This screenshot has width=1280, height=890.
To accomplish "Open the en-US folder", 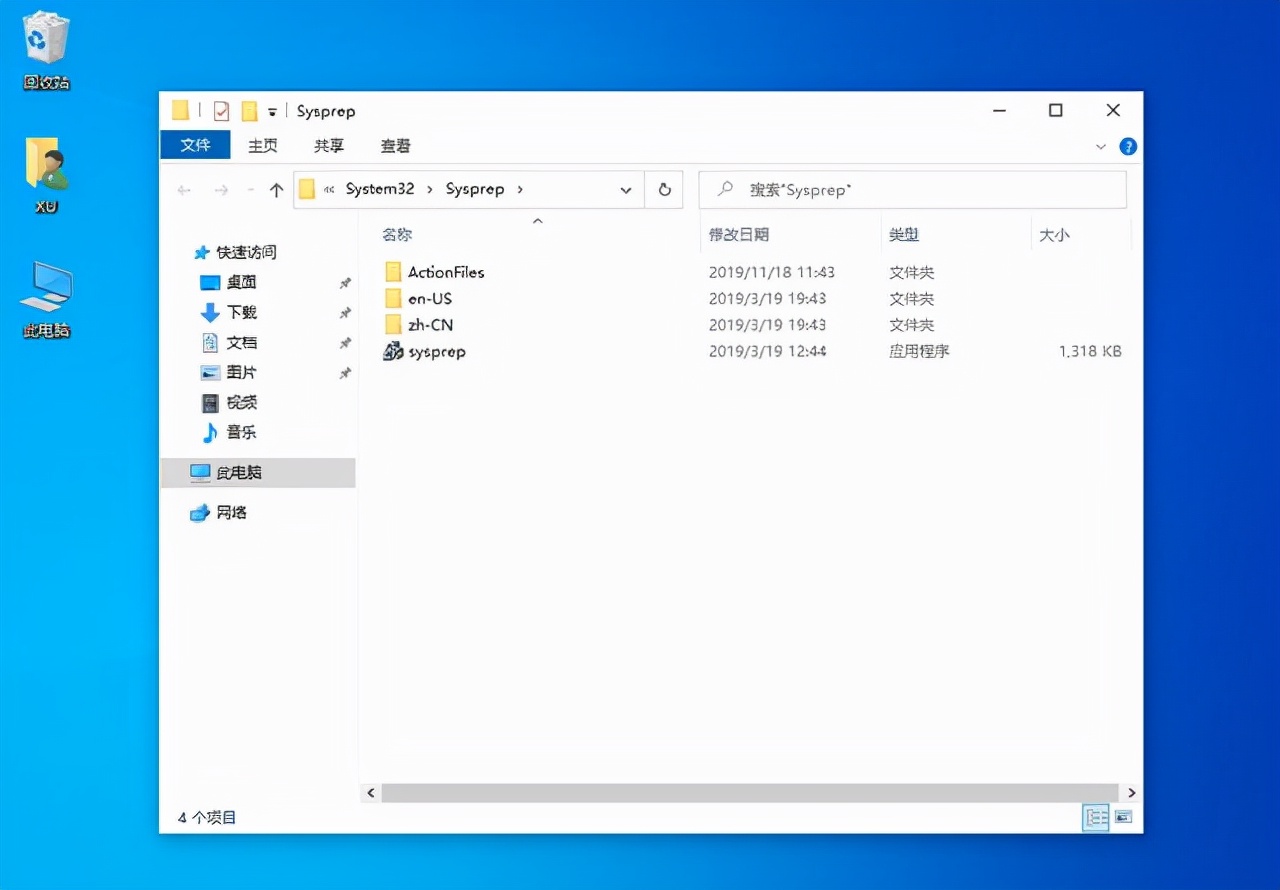I will coord(426,298).
